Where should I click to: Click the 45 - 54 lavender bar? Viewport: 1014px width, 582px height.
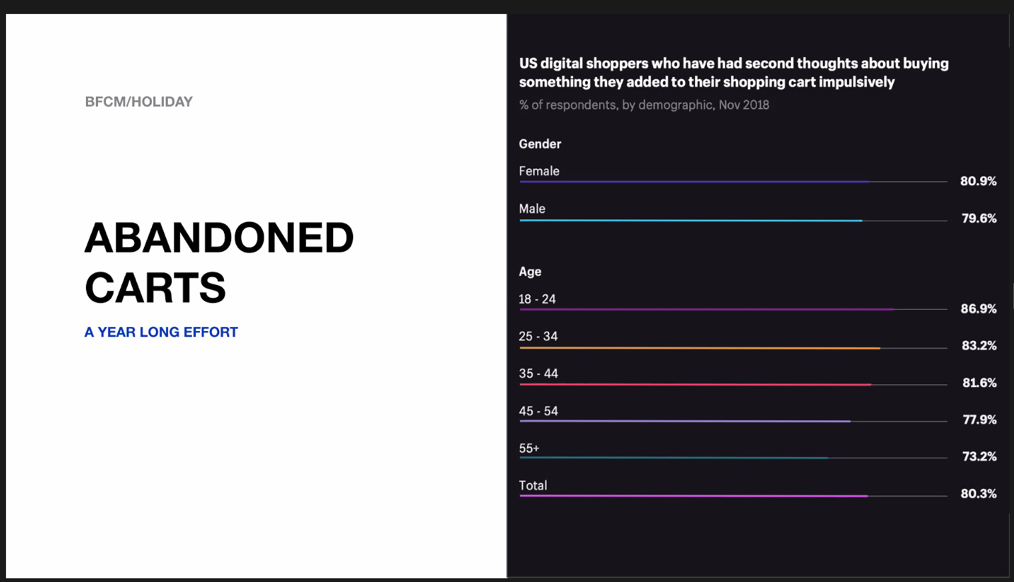pos(685,422)
